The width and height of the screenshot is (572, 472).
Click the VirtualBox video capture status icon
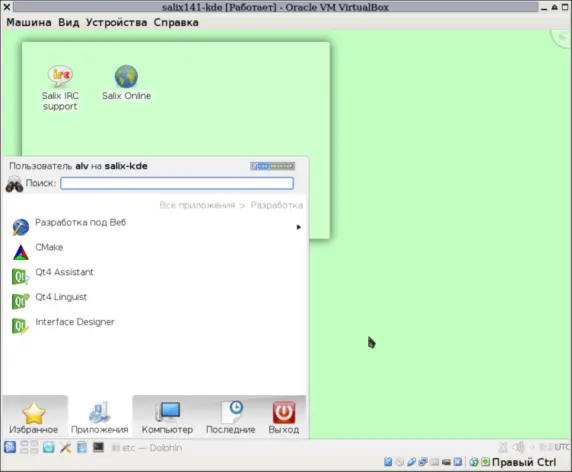pyautogui.click(x=446, y=462)
